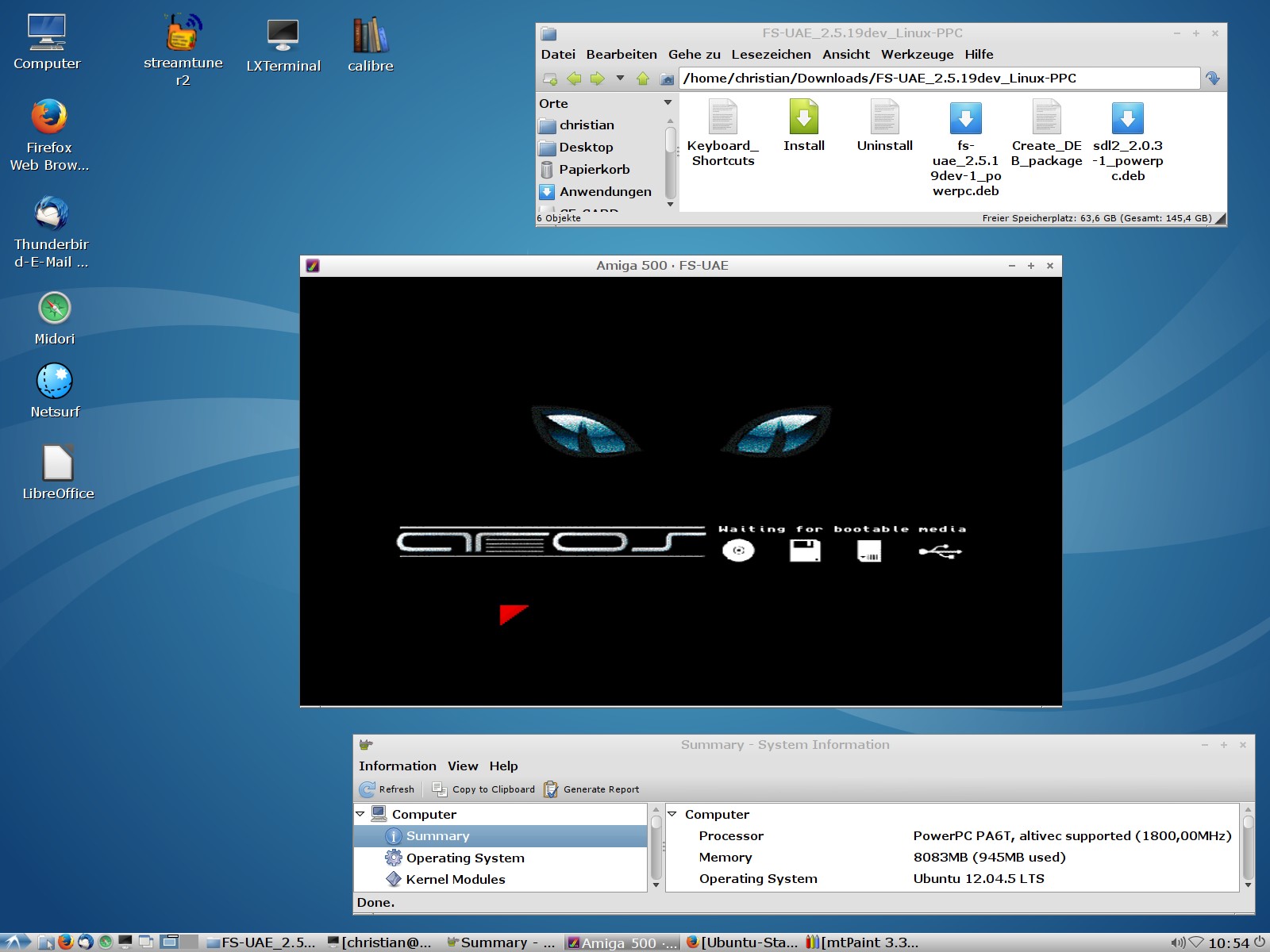
Task: Select the green Install file icon
Action: pos(803,118)
